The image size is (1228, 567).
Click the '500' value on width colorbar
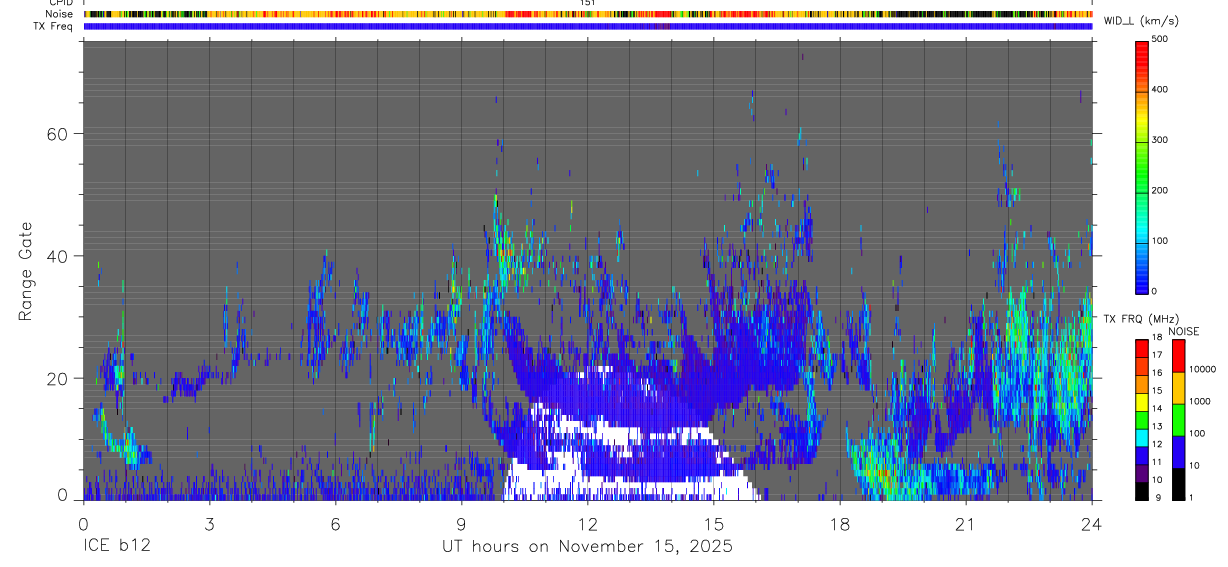point(1159,39)
